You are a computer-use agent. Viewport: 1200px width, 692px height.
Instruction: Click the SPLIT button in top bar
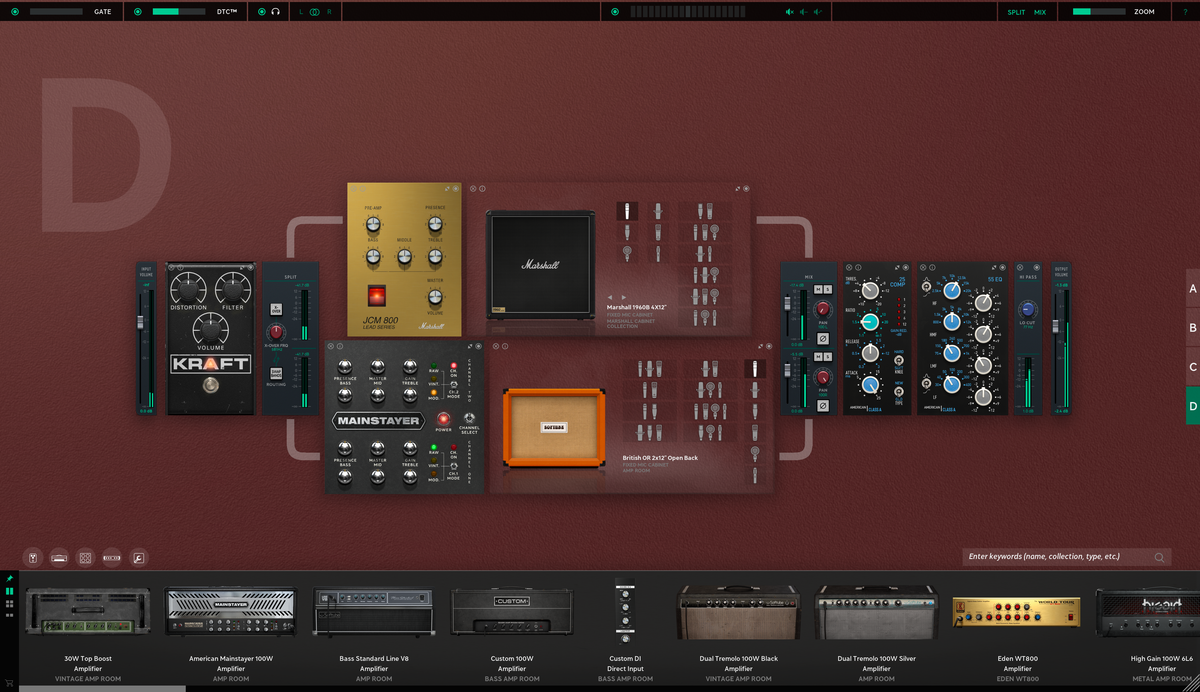pos(1016,12)
